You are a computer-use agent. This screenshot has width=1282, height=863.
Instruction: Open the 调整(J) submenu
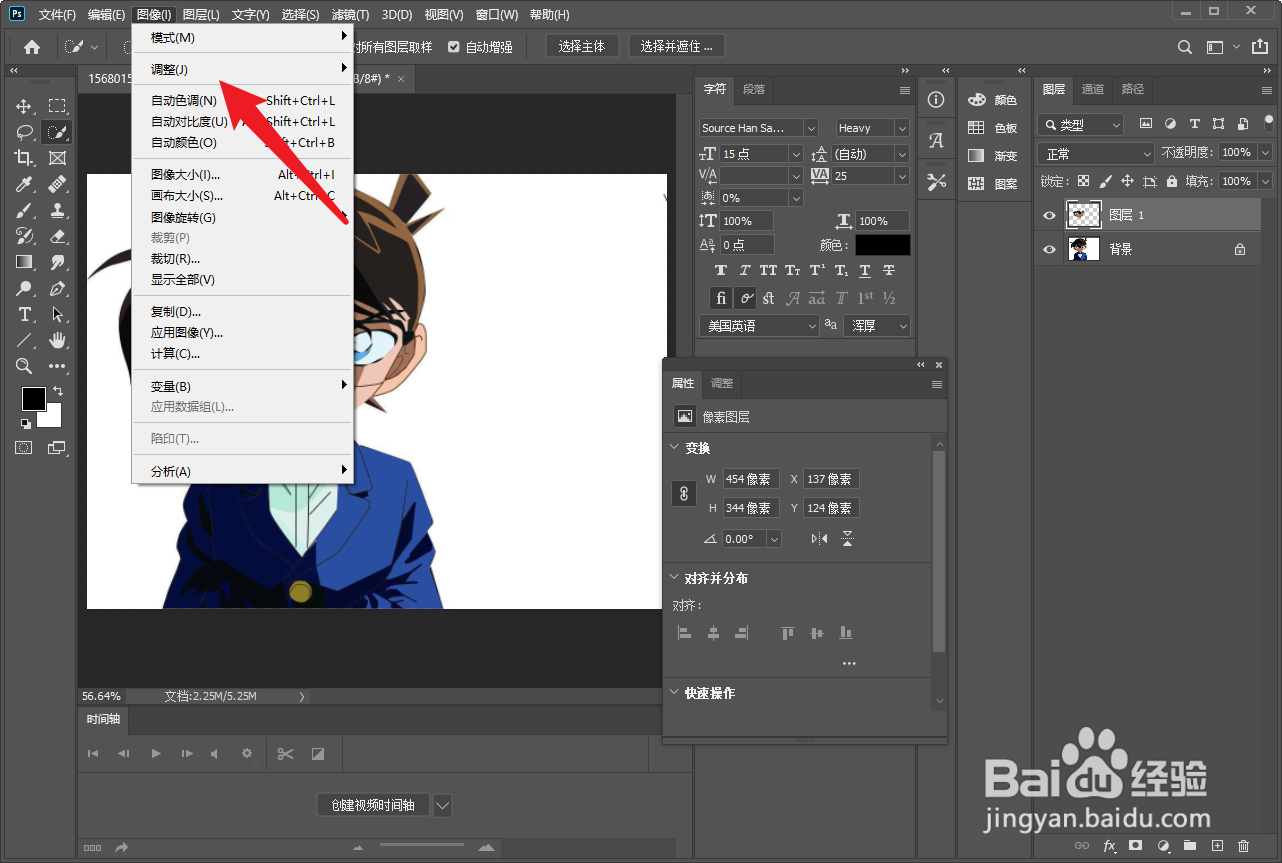tap(243, 69)
